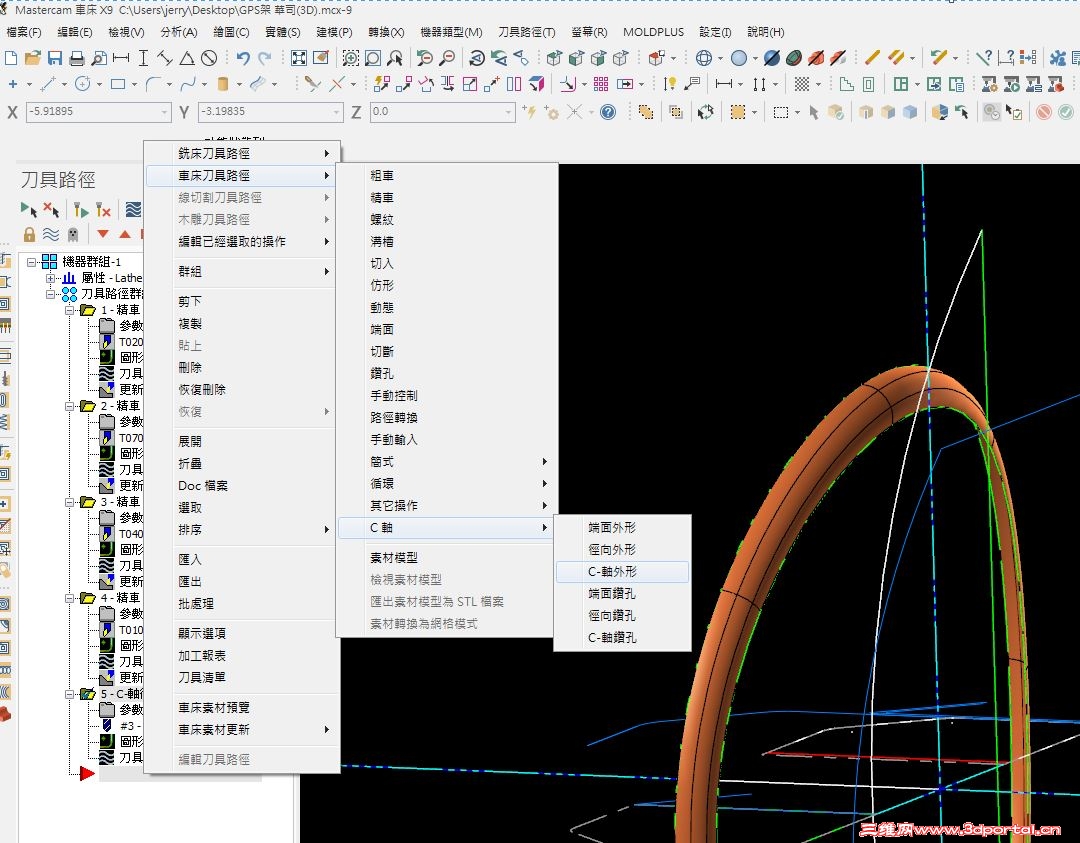Screen dimensions: 1080x843
Task: Select C-軸外形 from the submenu
Action: click(612, 572)
